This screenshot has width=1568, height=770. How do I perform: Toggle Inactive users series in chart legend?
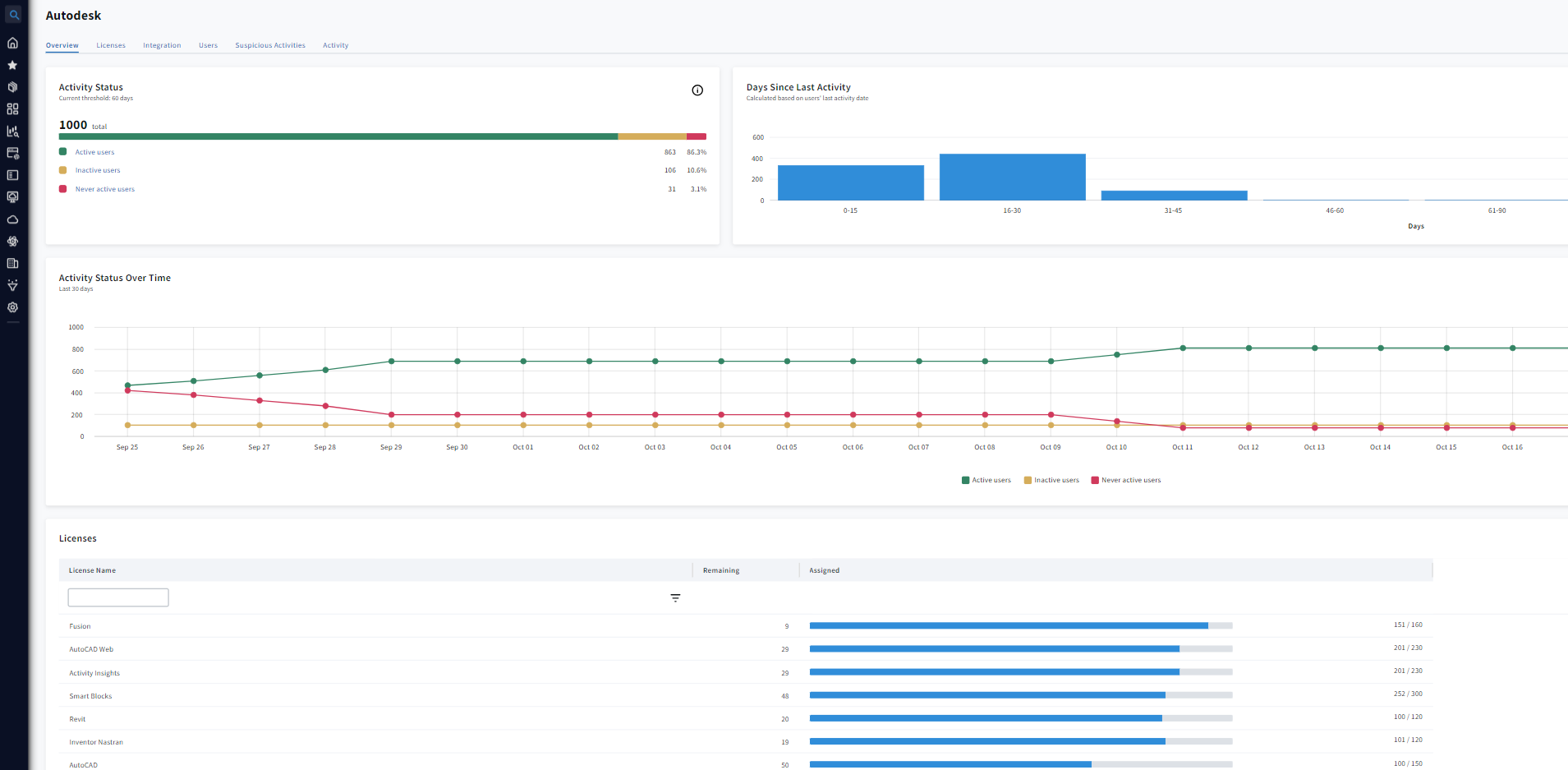[1051, 480]
